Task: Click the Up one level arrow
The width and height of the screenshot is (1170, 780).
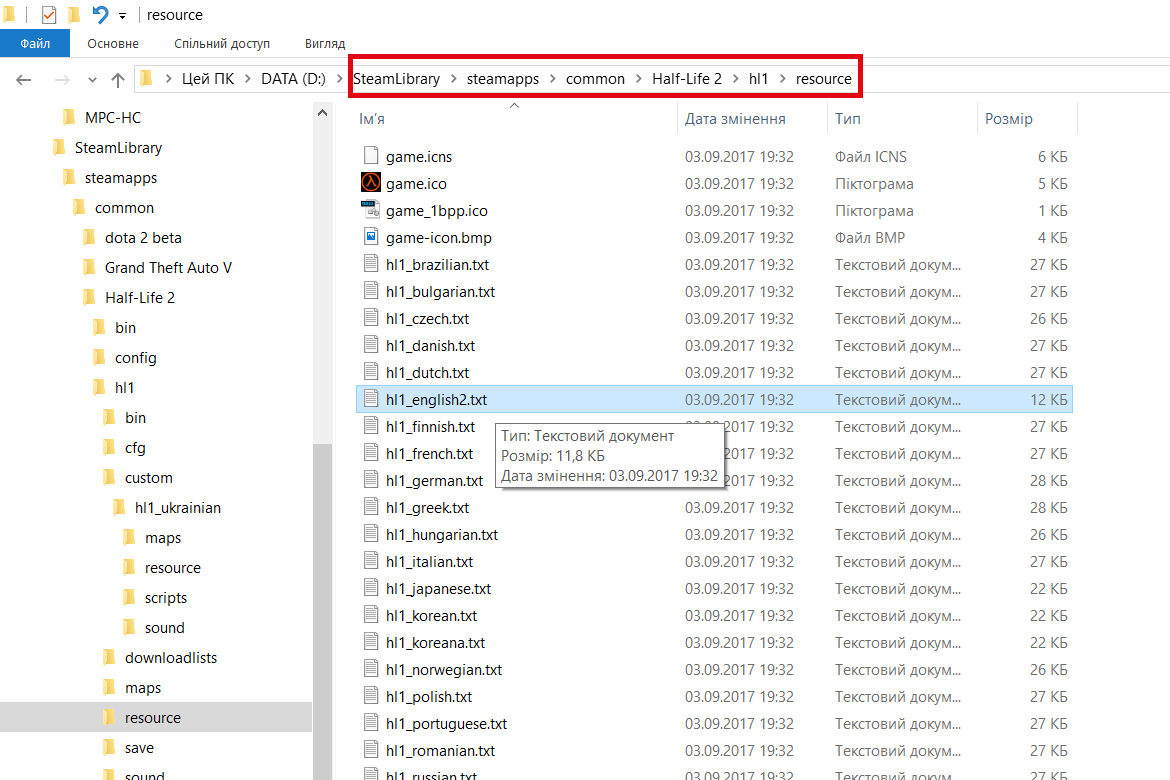Action: coord(118,79)
